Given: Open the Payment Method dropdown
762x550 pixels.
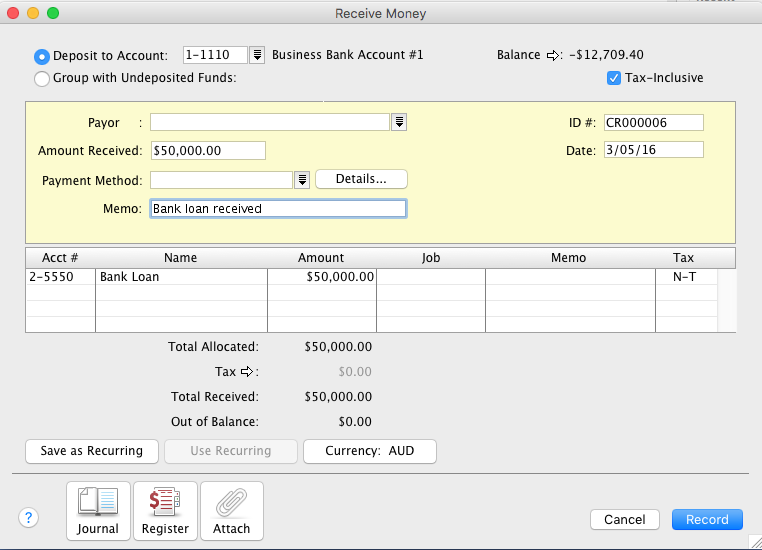Looking at the screenshot, I should tap(302, 180).
